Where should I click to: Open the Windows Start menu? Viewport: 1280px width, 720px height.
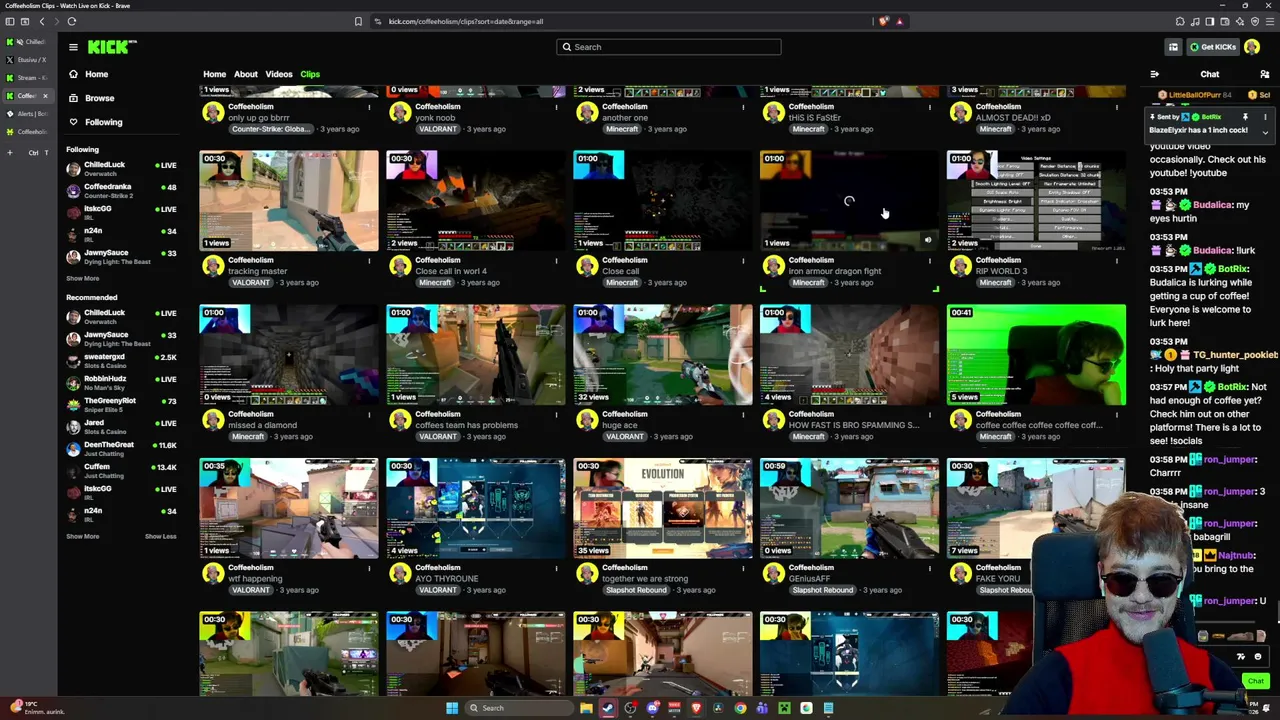452,708
